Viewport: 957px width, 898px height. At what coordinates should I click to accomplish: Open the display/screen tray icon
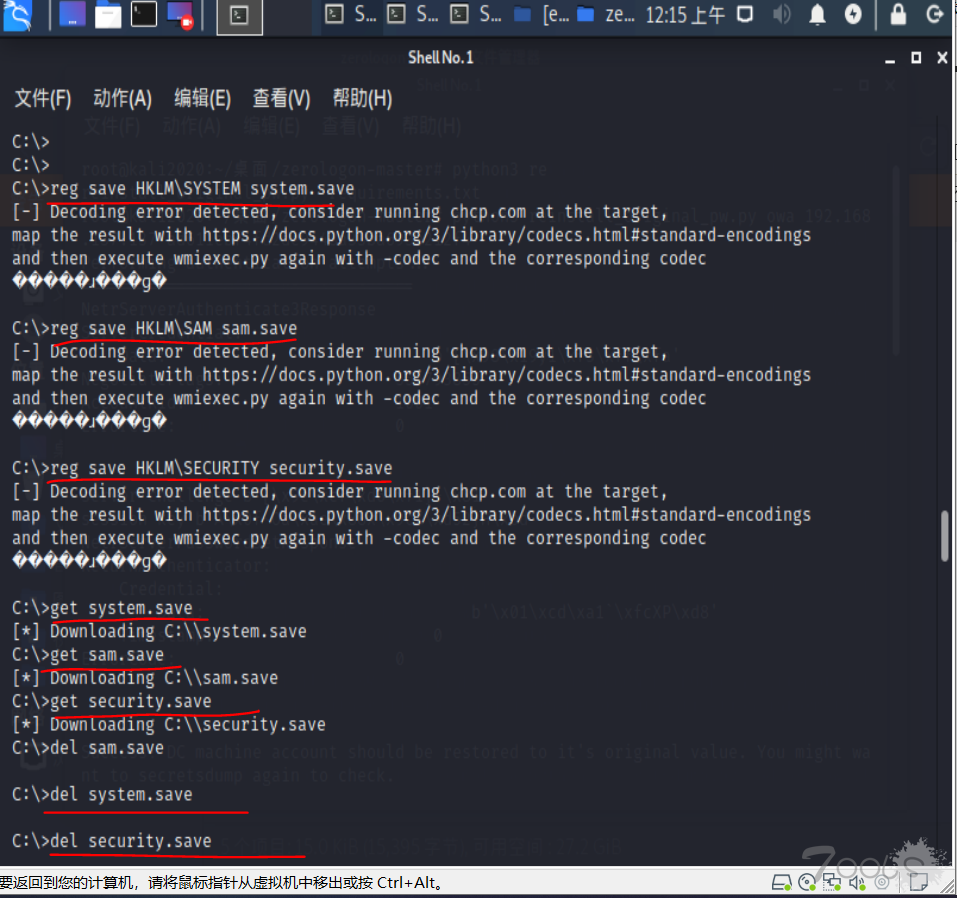(x=745, y=14)
